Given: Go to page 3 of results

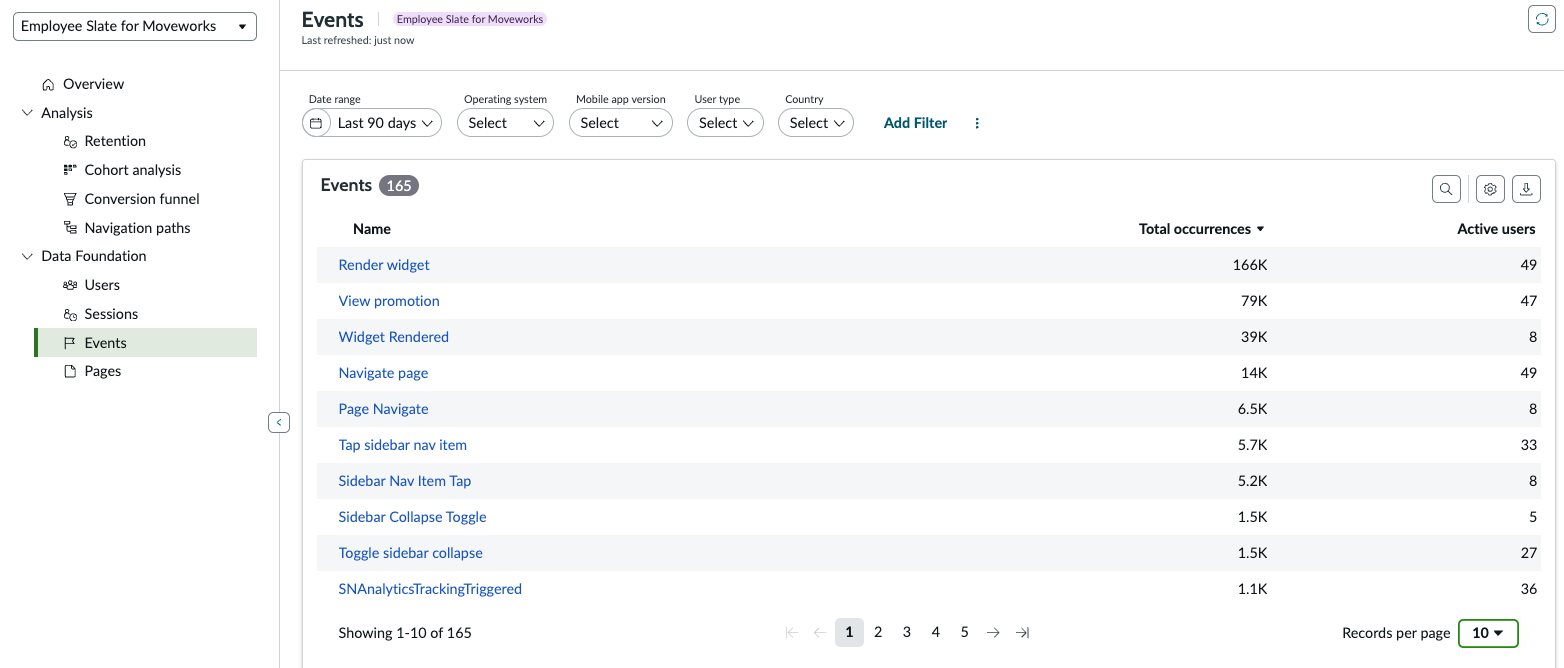Looking at the screenshot, I should click(x=907, y=633).
